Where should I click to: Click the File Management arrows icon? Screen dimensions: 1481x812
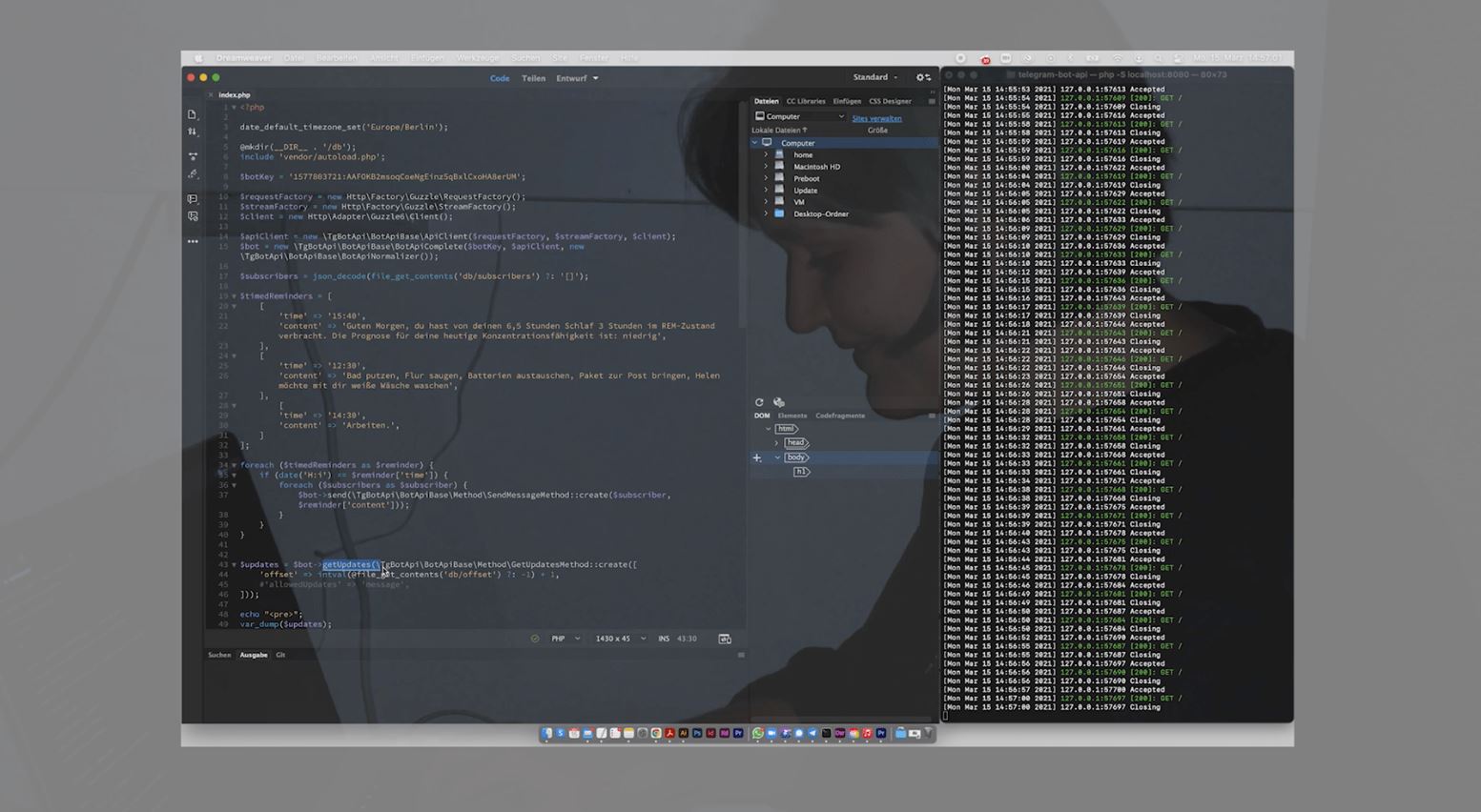193,132
